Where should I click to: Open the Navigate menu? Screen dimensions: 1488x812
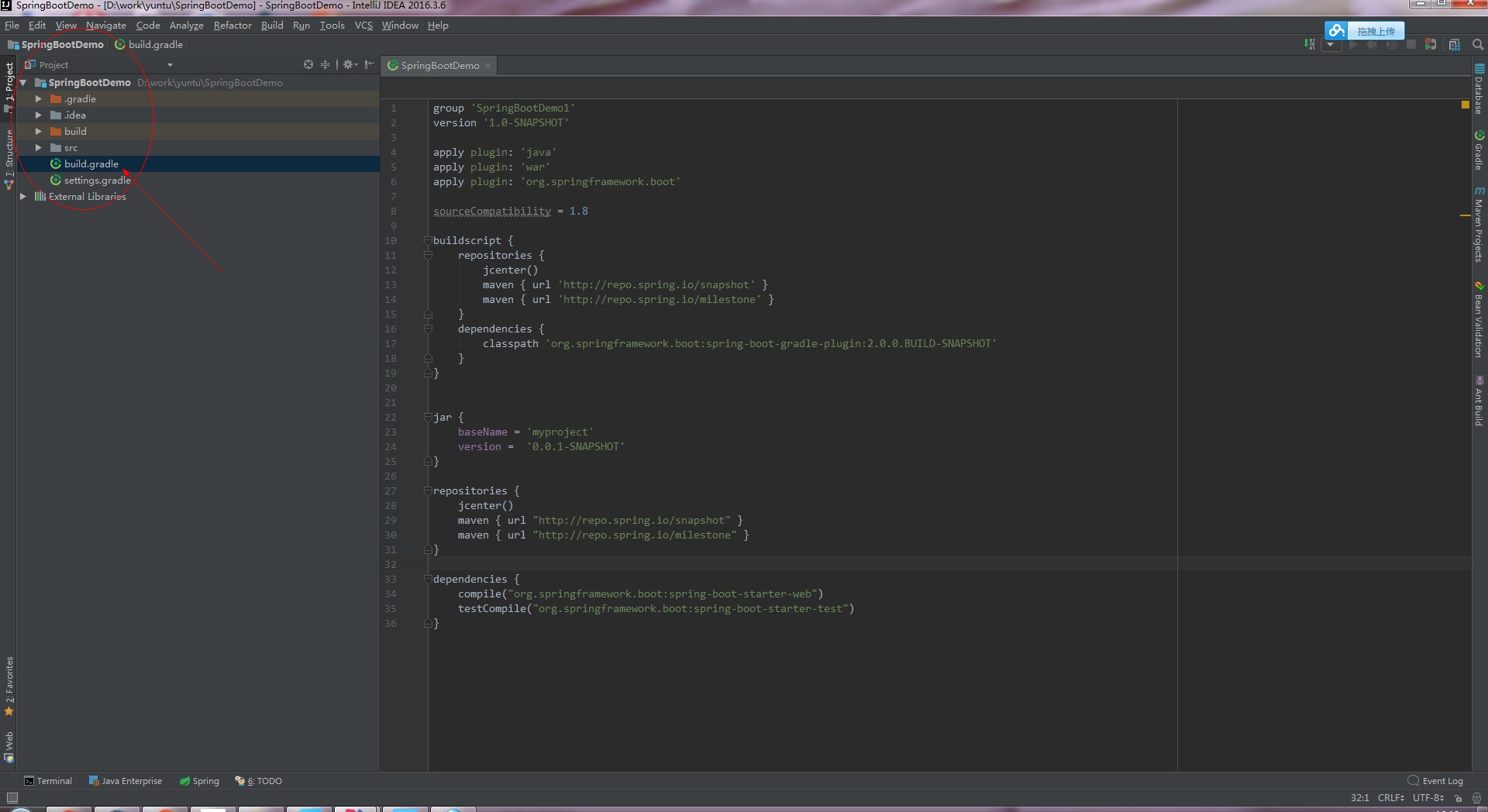(x=106, y=26)
